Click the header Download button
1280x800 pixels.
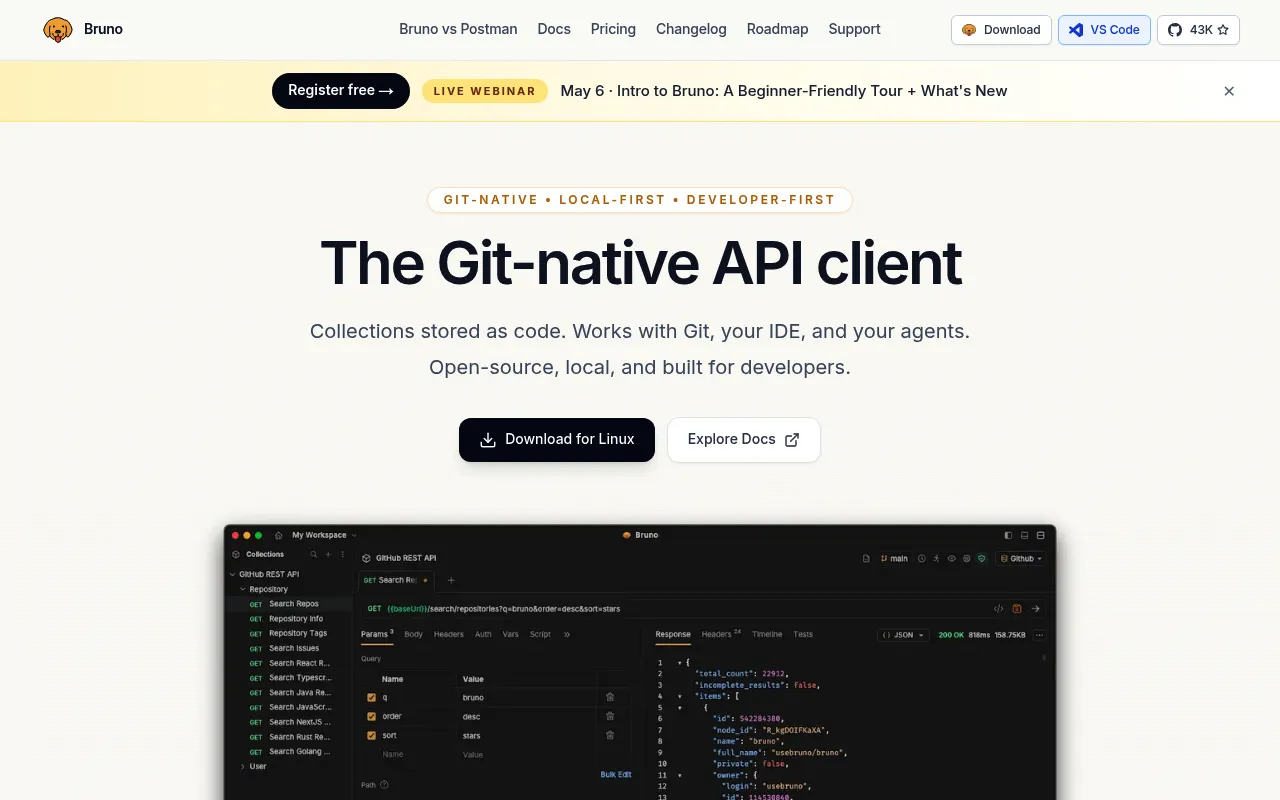(1001, 30)
